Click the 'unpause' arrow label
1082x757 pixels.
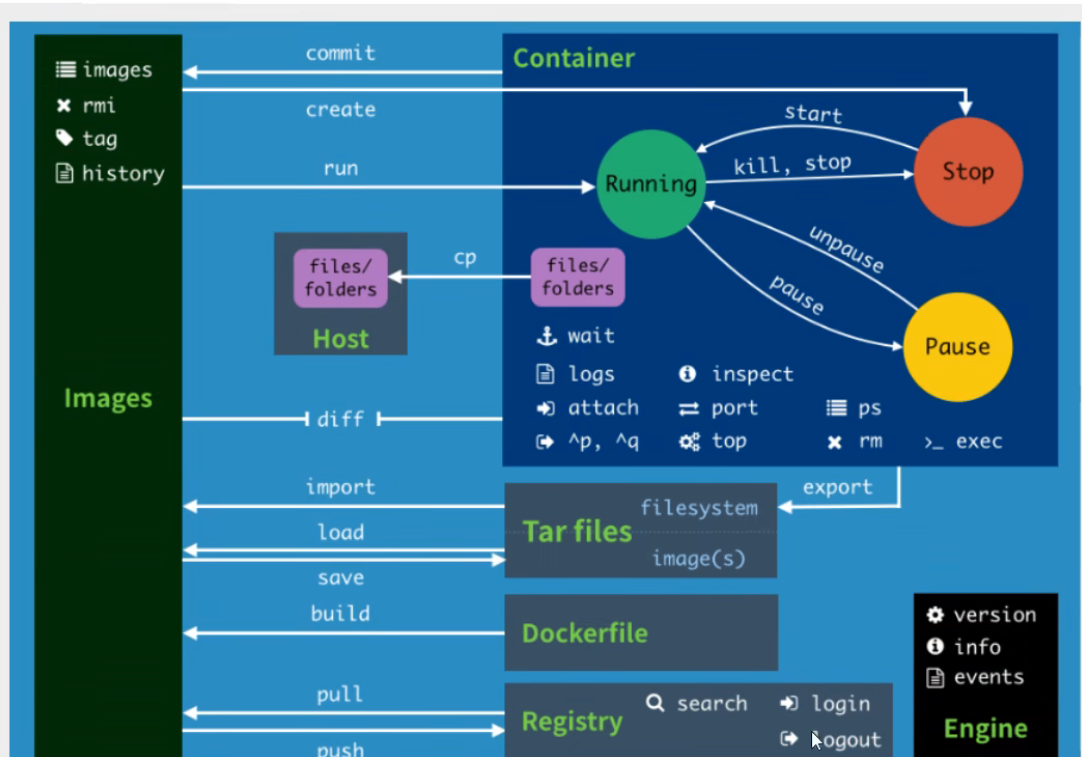[847, 249]
